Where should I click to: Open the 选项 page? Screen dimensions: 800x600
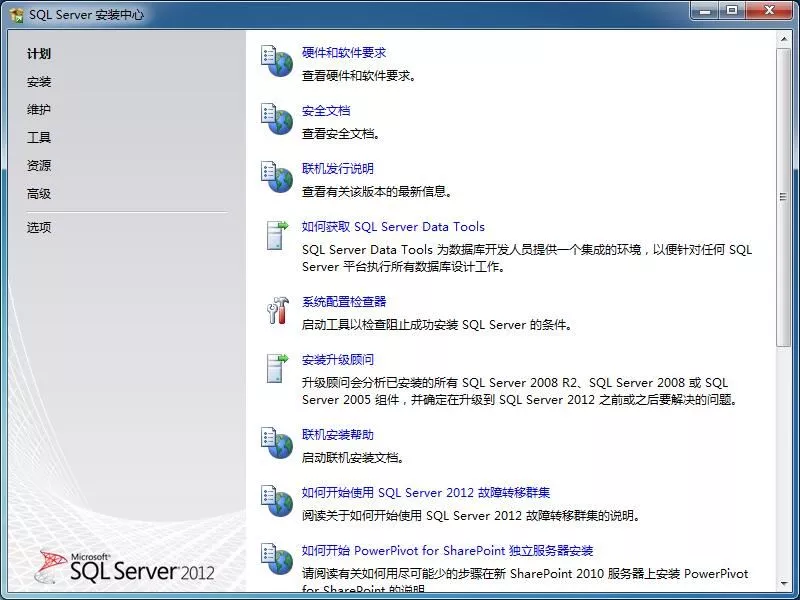(x=39, y=227)
